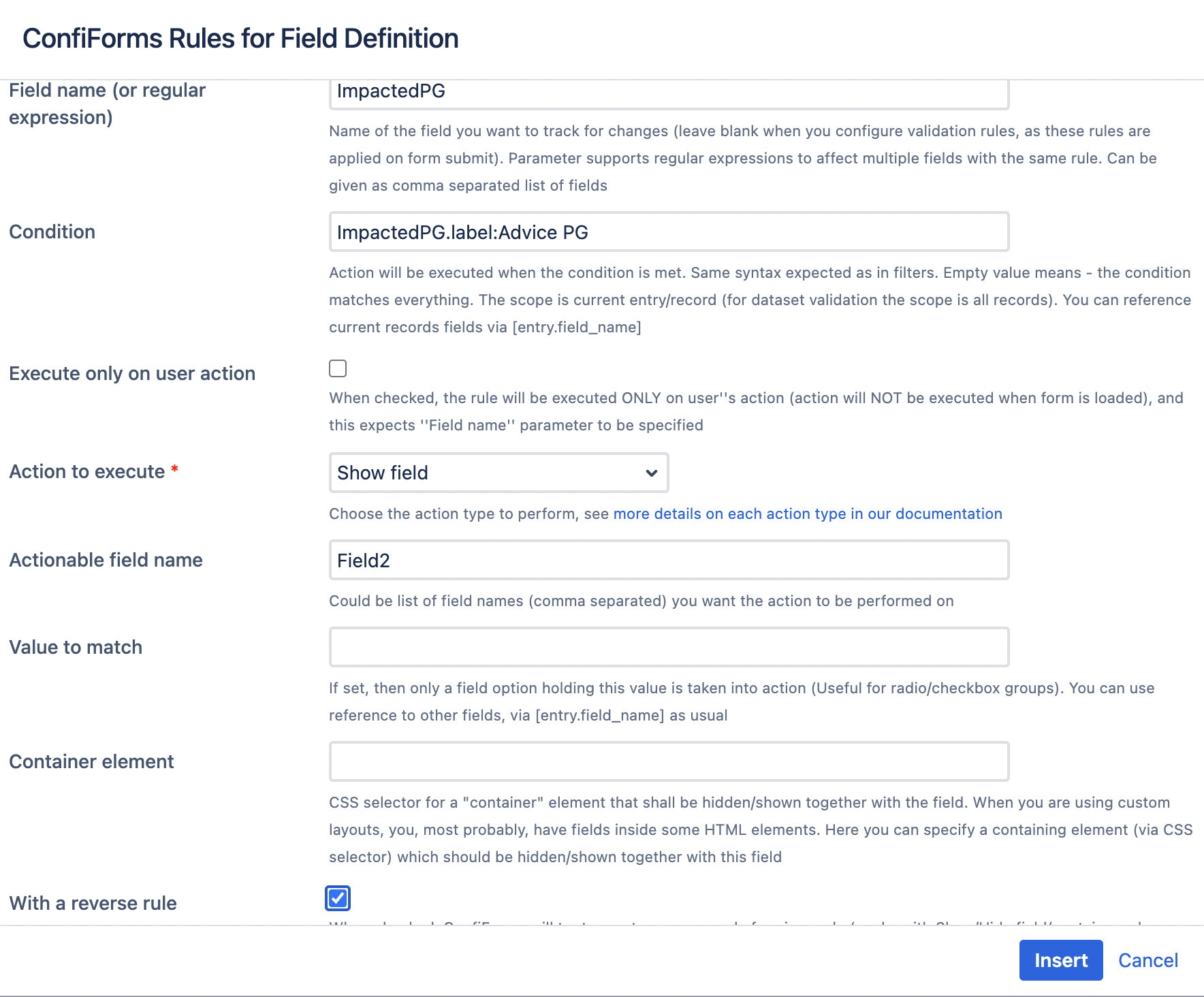Screen dimensions: 1204x997
Task: Click the Container element input field
Action: [x=667, y=761]
